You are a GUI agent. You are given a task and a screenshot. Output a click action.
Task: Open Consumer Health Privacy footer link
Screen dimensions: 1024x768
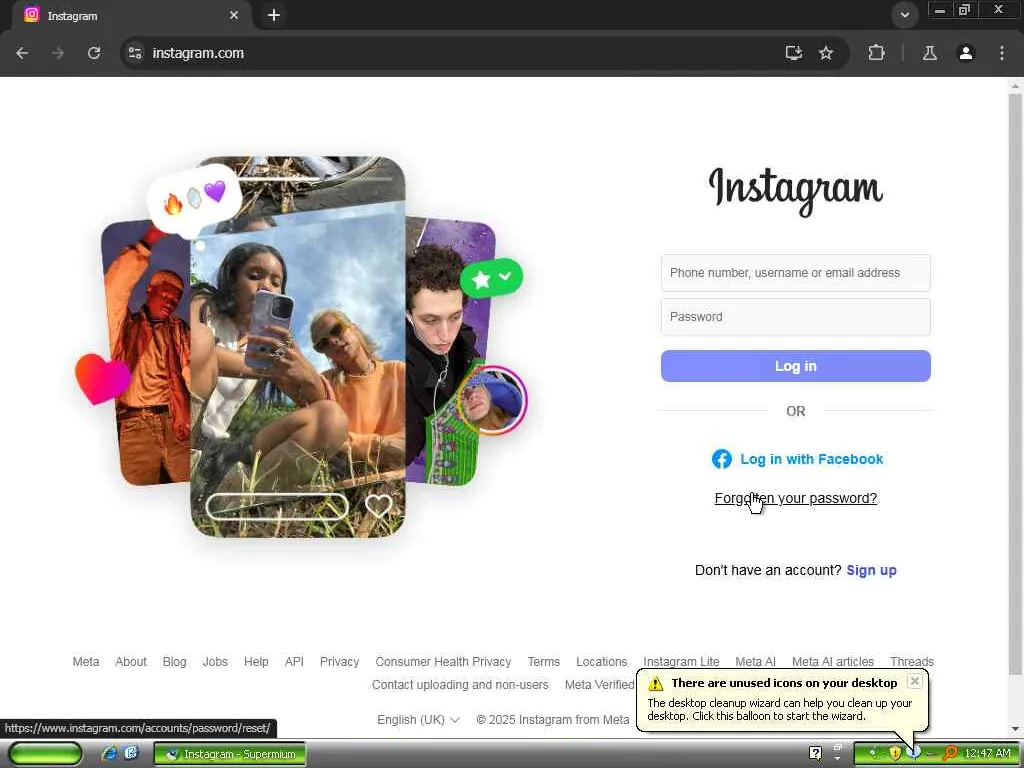click(443, 662)
